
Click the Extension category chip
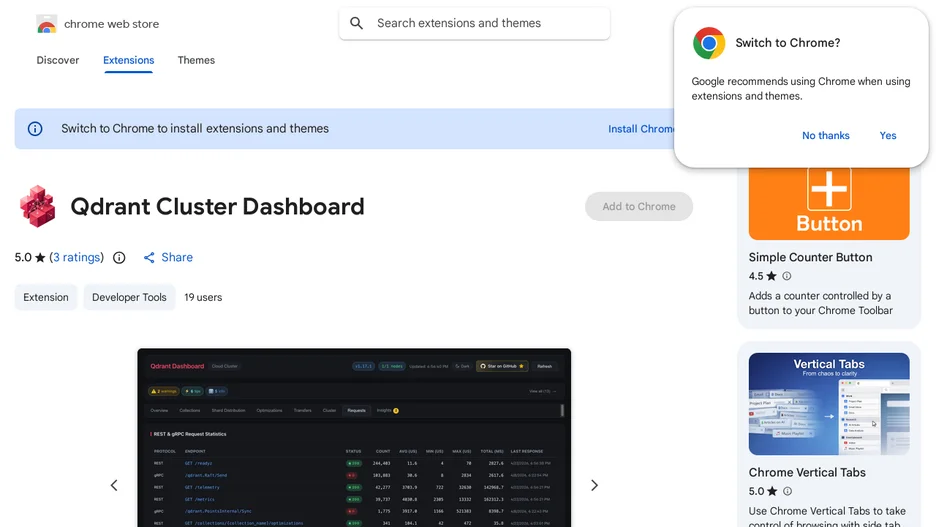(46, 297)
